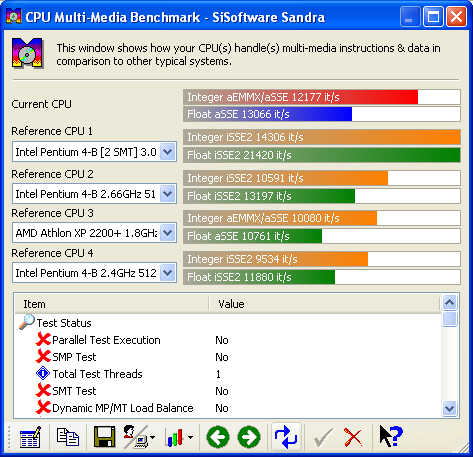Click the magnifier icon beside Test Status
Viewport: 473px width, 457px height.
coord(27,322)
